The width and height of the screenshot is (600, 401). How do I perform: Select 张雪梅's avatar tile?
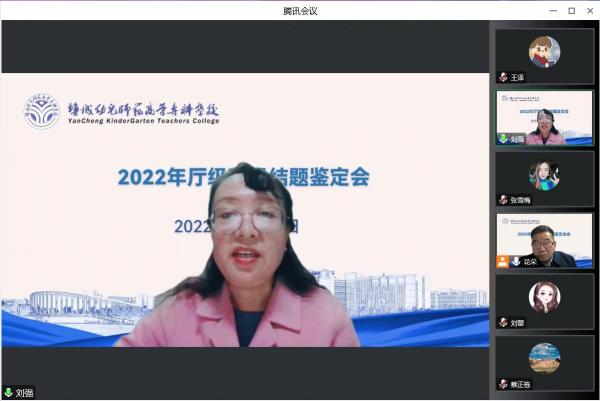point(544,174)
